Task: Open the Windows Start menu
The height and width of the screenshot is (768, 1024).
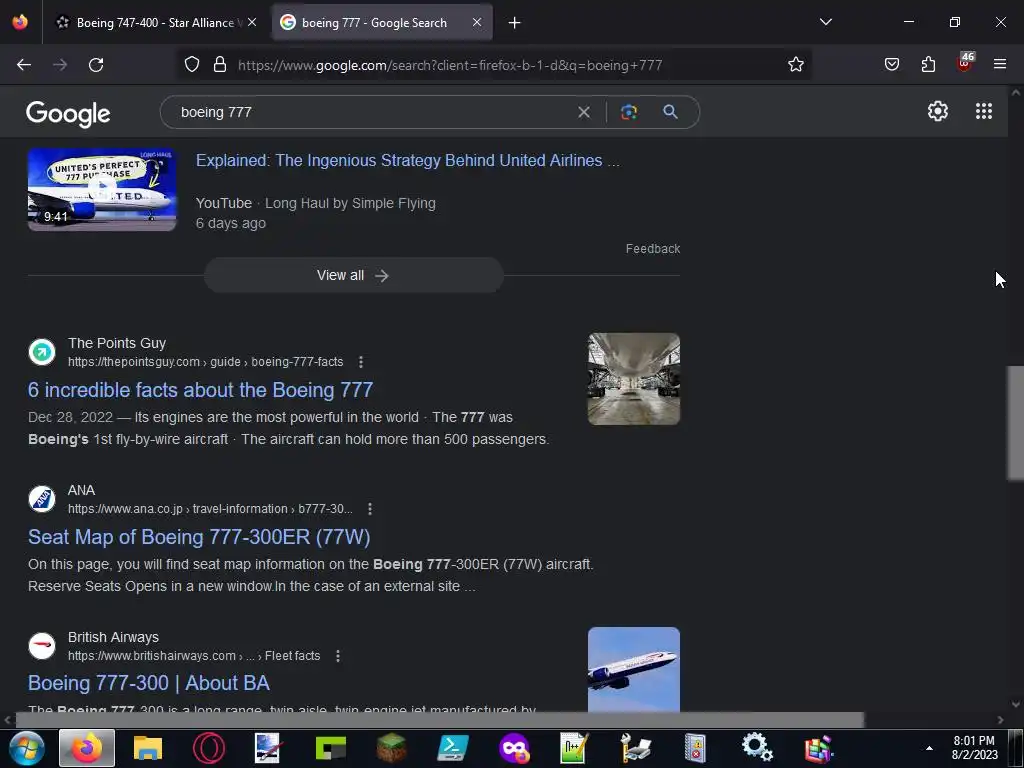Action: click(26, 748)
